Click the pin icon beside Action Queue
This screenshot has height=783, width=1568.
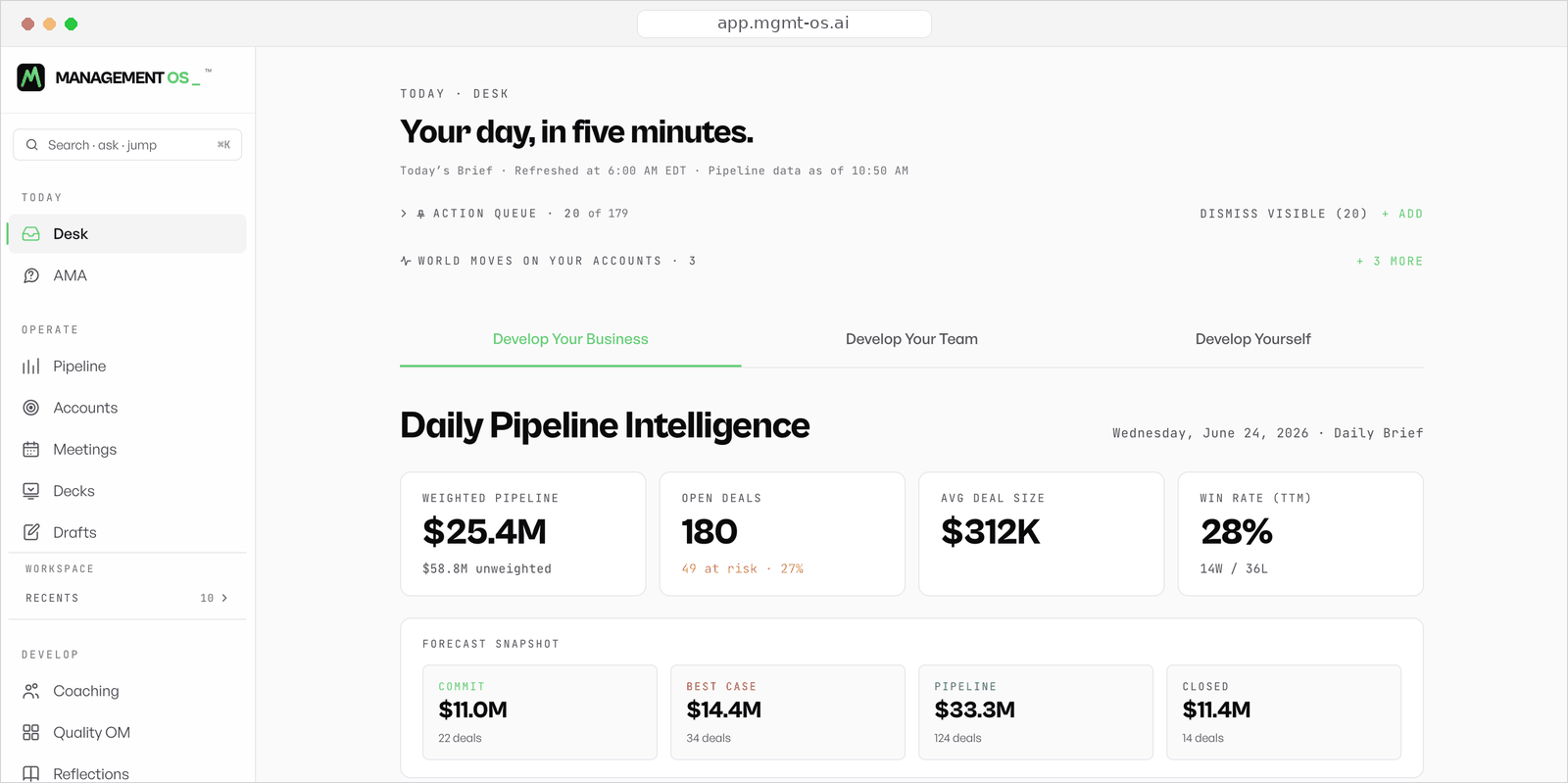click(420, 214)
